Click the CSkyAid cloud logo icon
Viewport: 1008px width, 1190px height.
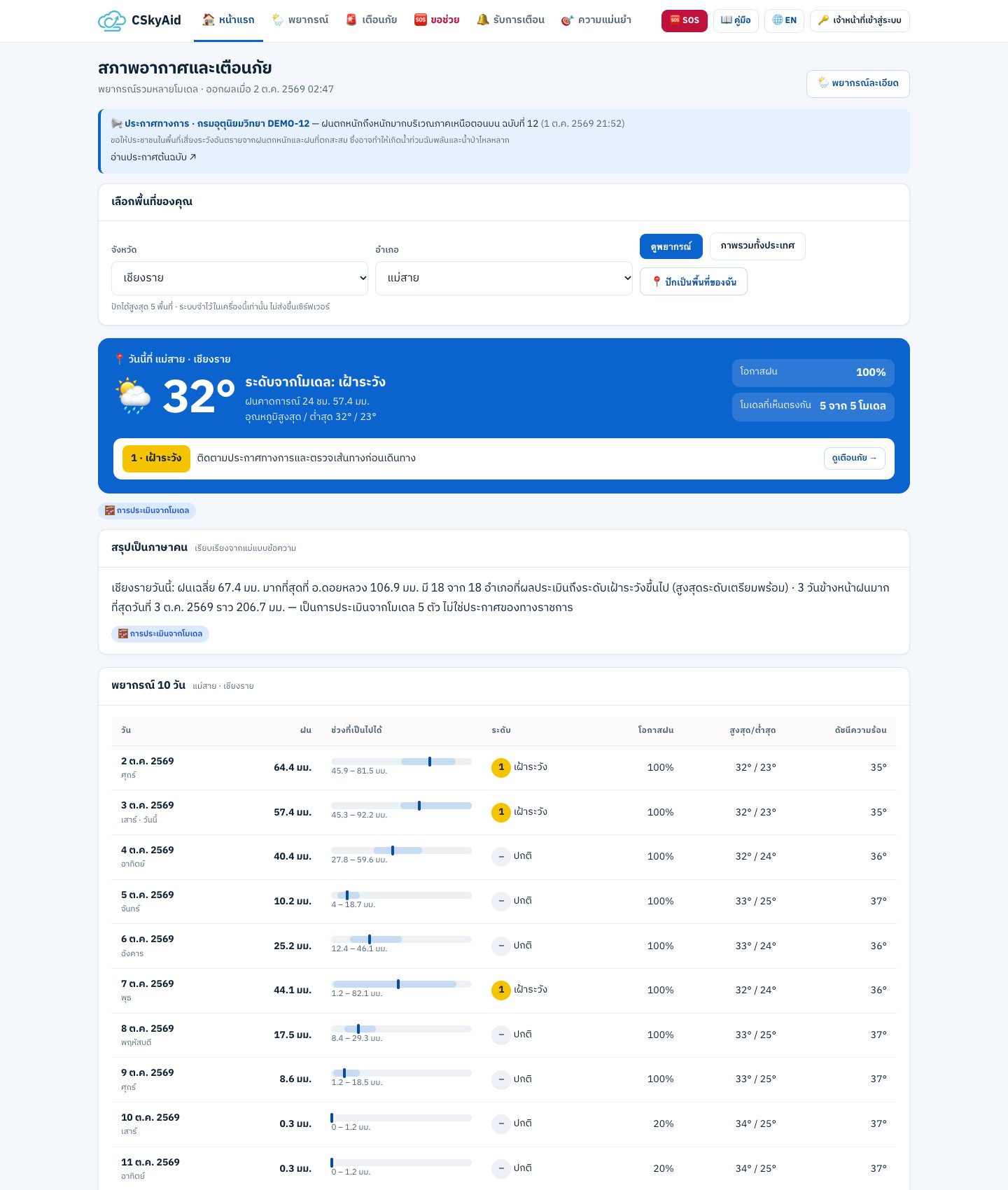(x=112, y=20)
